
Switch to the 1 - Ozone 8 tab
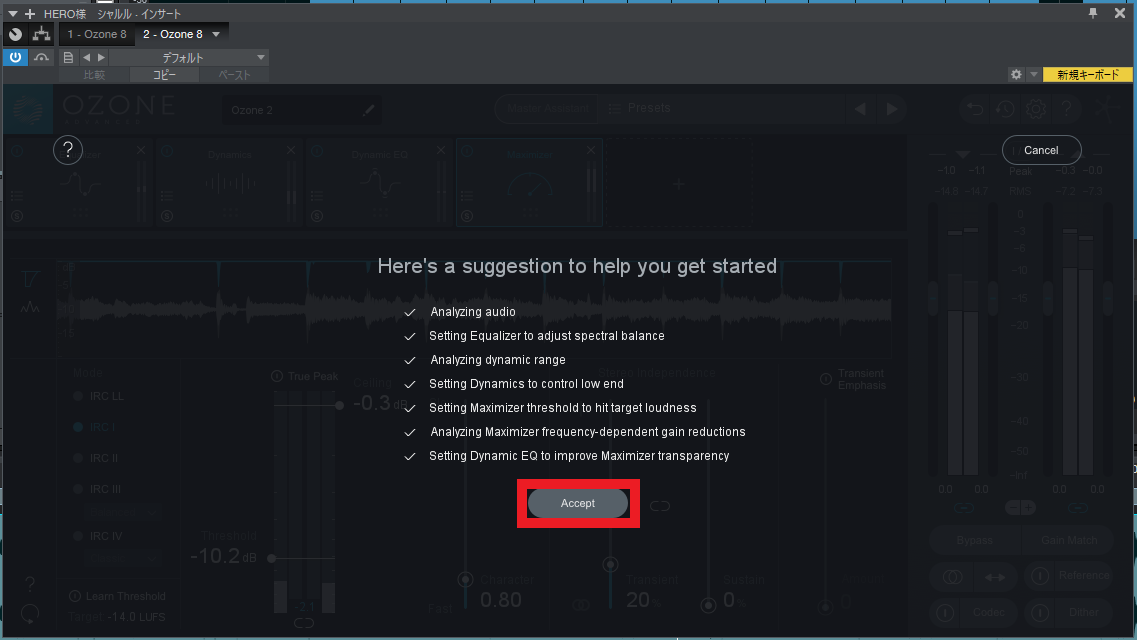tap(97, 34)
